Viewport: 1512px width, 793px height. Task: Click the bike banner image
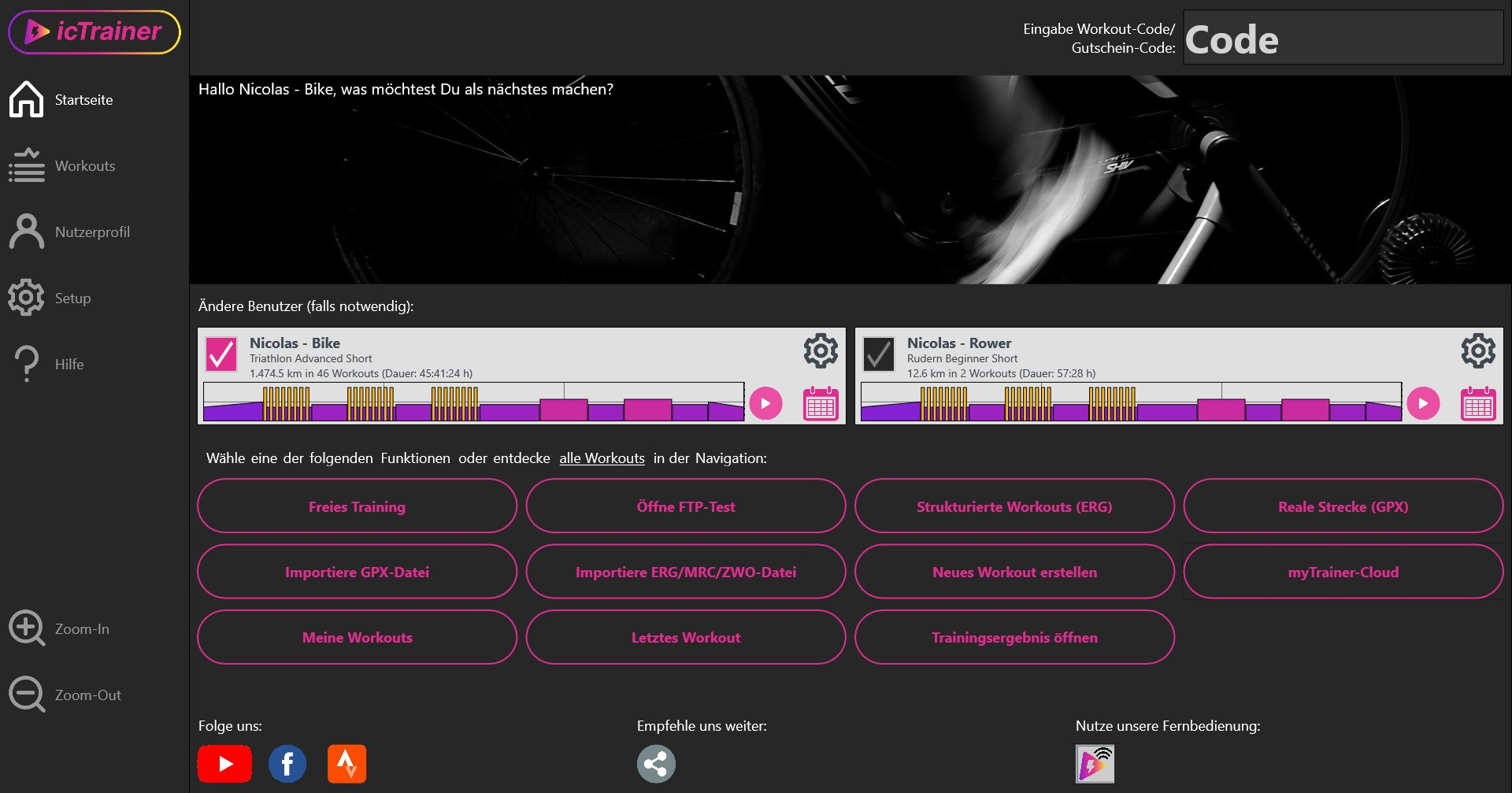click(850, 180)
